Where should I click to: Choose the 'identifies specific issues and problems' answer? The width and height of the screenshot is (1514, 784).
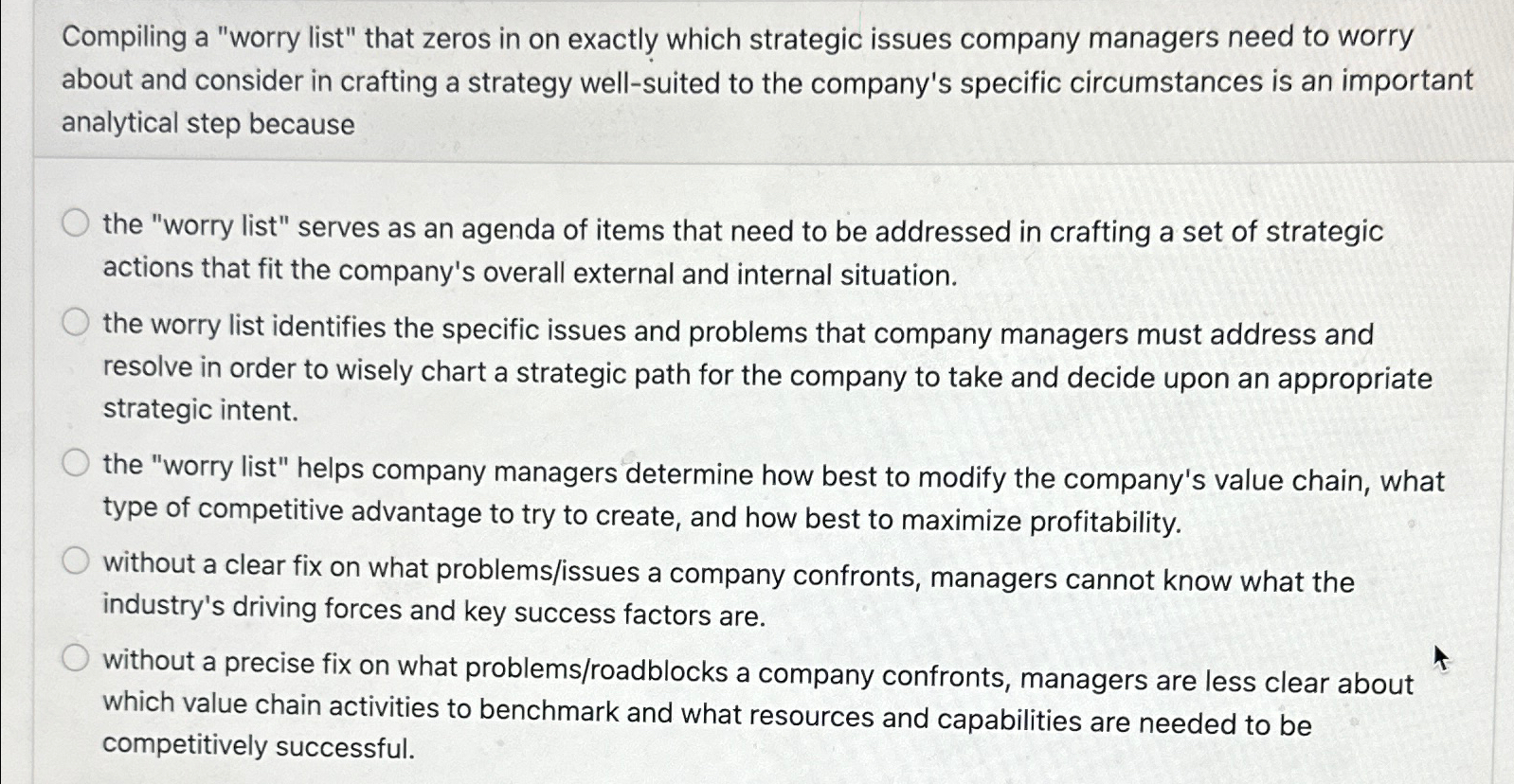point(76,323)
